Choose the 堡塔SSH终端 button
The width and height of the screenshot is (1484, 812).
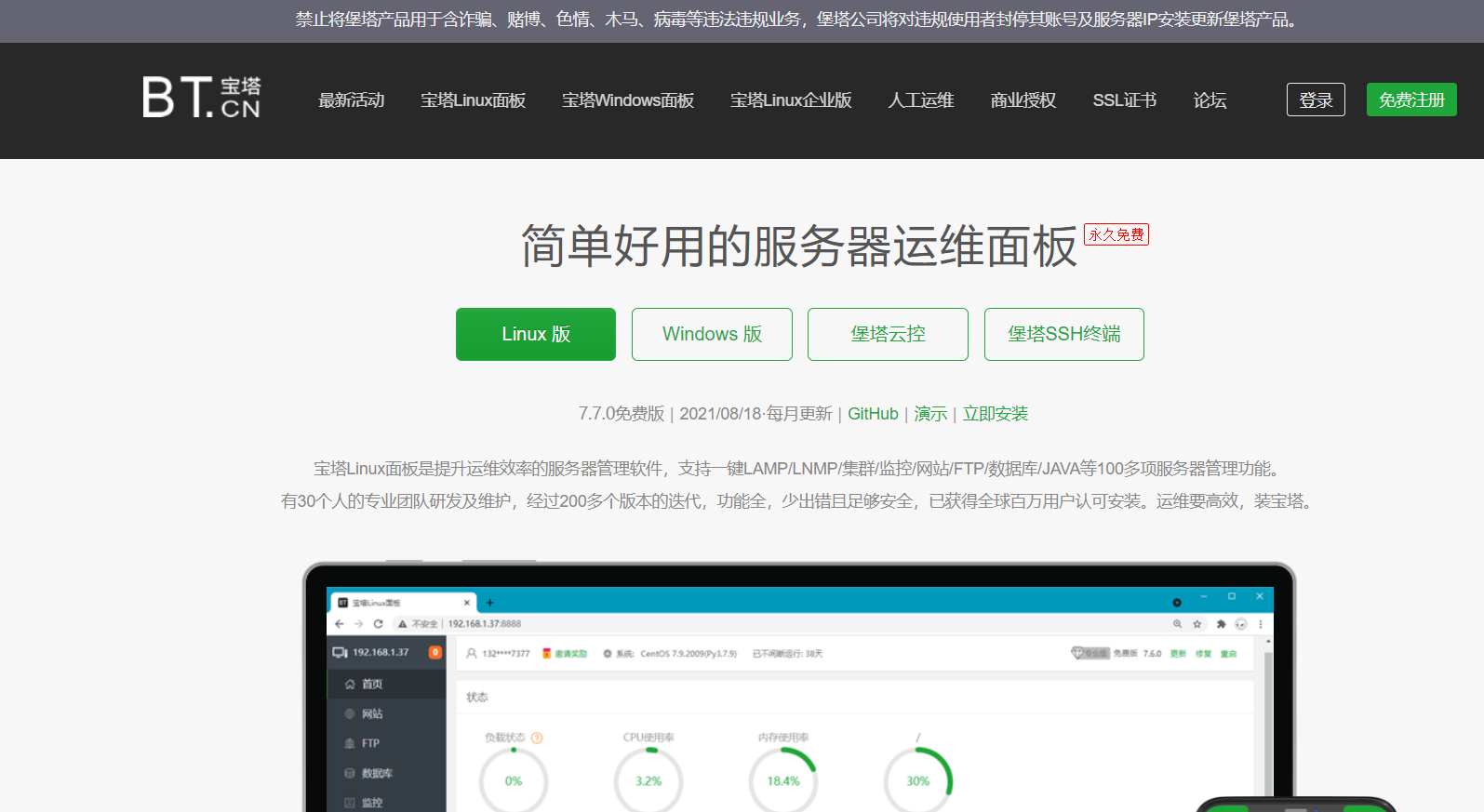click(x=1064, y=334)
